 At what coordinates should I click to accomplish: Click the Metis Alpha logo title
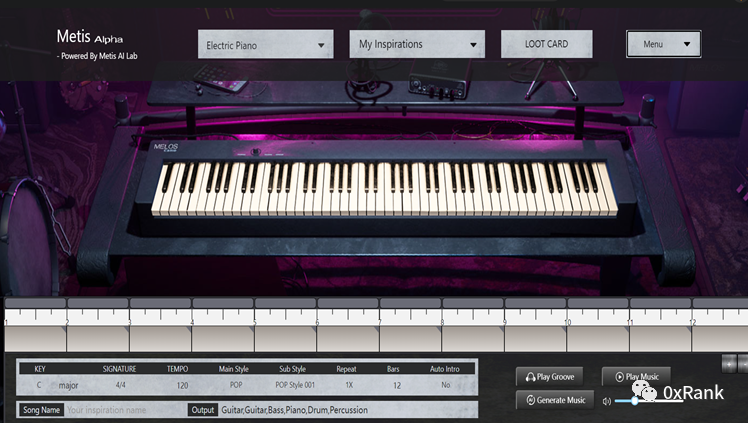[90, 37]
